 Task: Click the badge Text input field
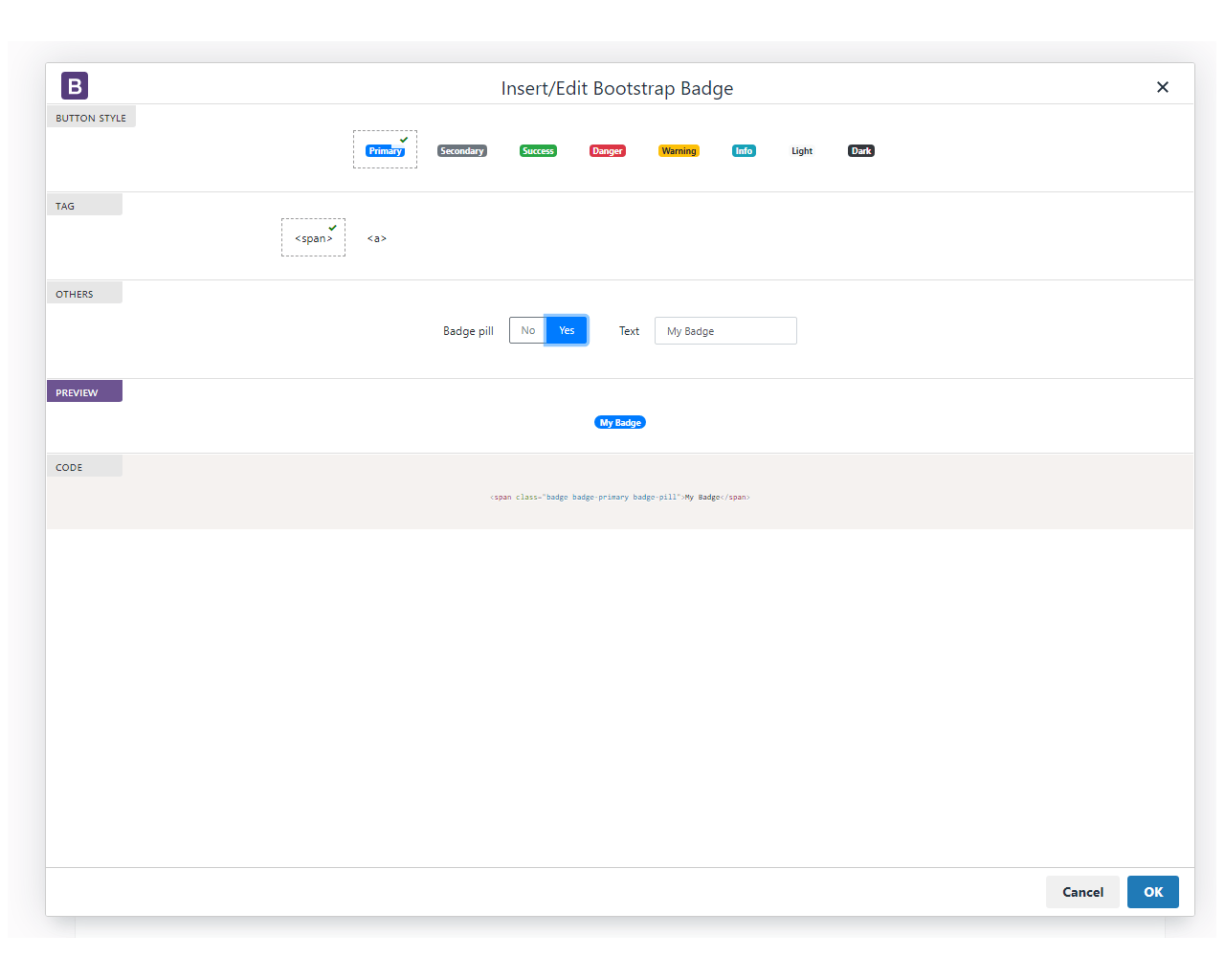pyautogui.click(x=725, y=331)
